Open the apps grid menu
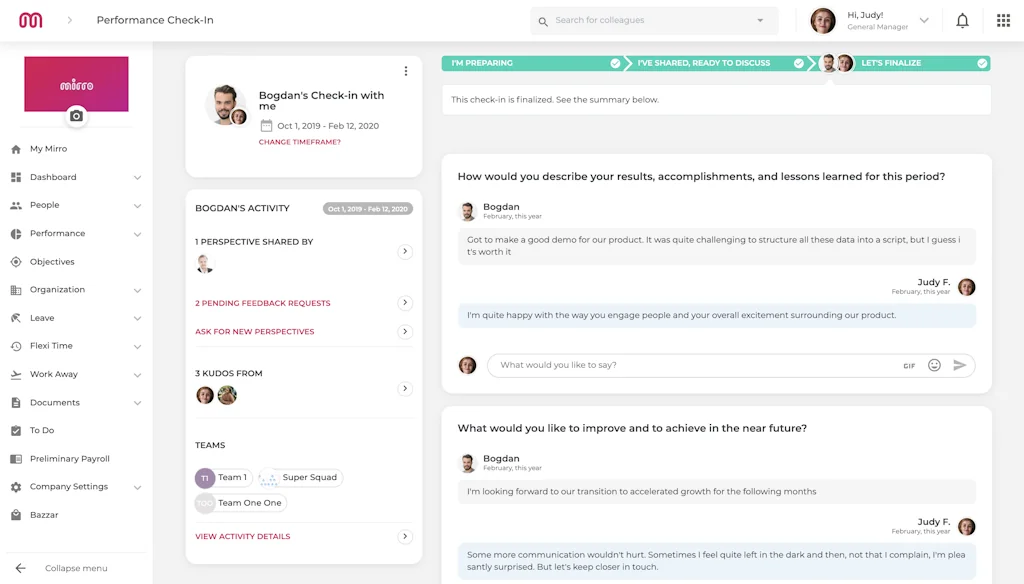The image size is (1024, 584). (x=1002, y=19)
